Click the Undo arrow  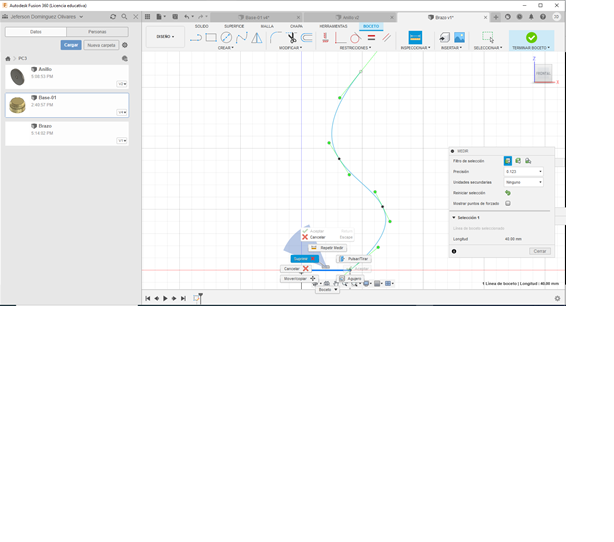coord(187,17)
